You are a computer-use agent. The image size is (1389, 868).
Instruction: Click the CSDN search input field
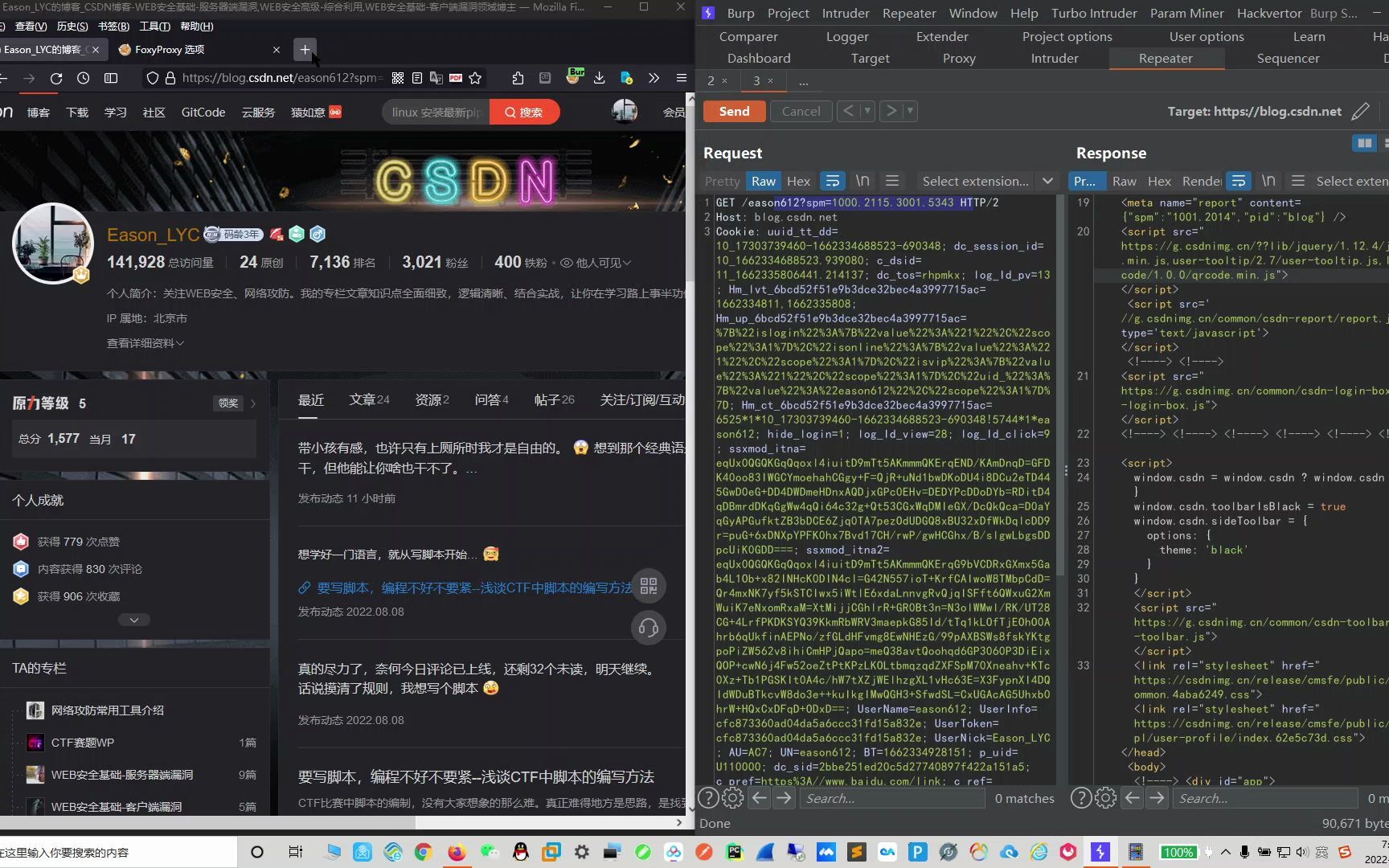point(436,112)
